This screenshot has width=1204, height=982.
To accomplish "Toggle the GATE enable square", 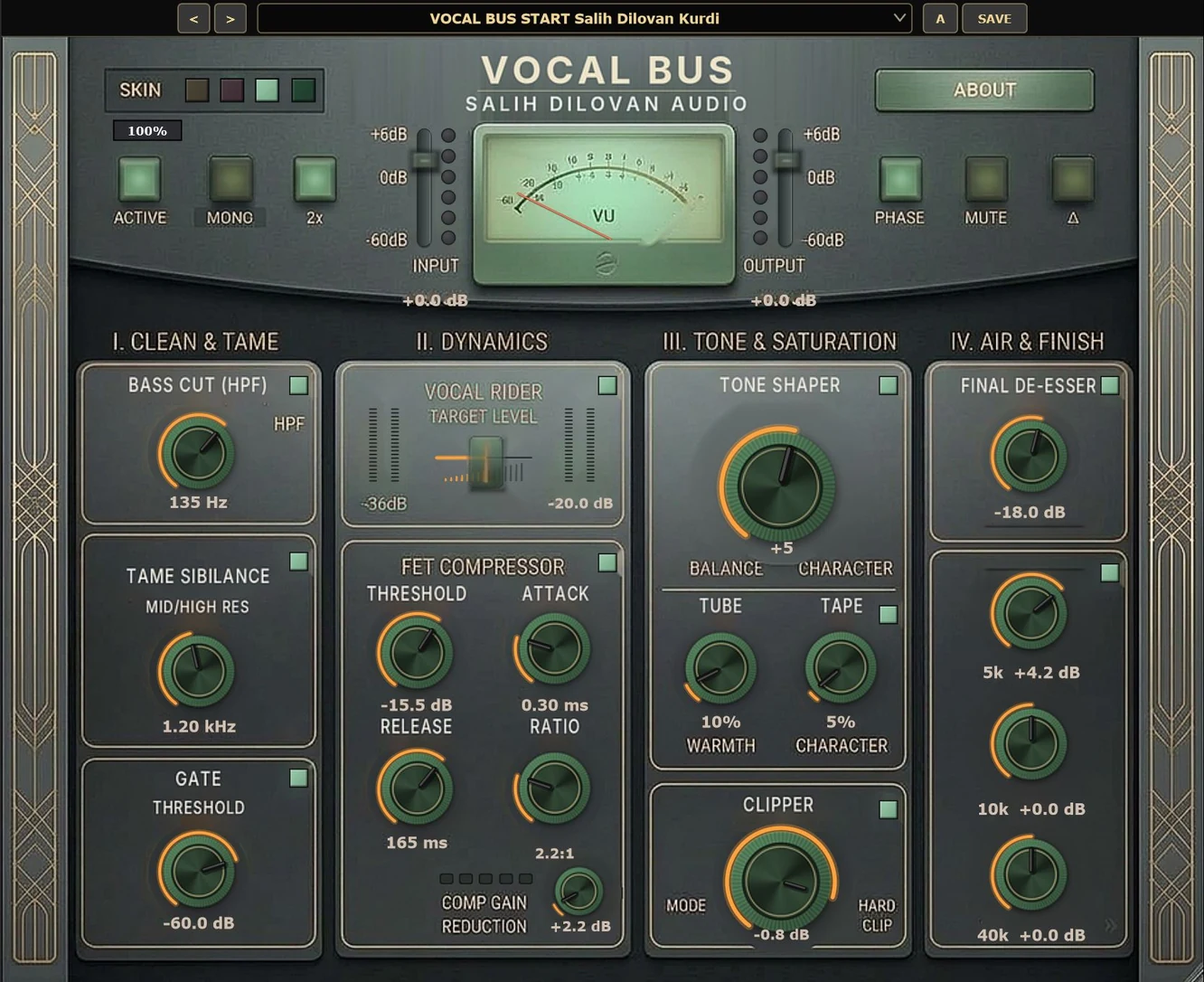I will point(298,778).
